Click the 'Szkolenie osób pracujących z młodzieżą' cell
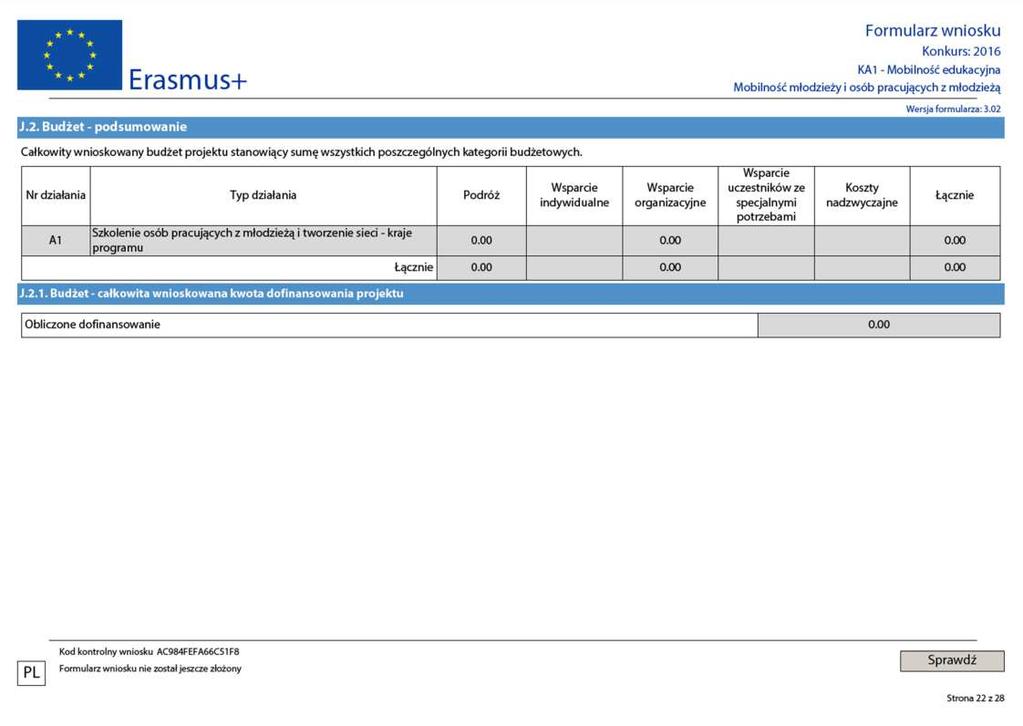1023x726 pixels. (x=264, y=240)
